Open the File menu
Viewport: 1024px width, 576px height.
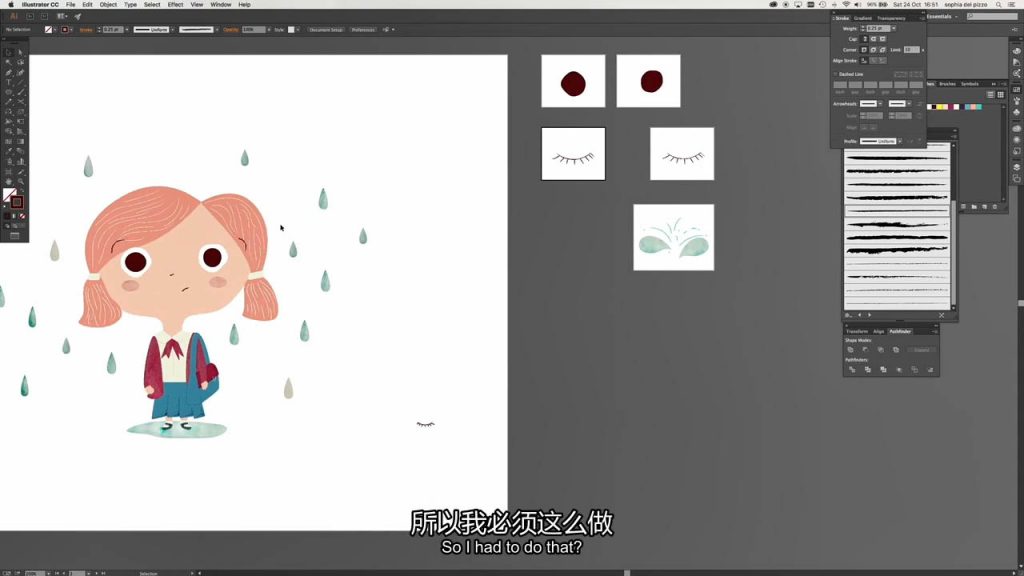71,5
